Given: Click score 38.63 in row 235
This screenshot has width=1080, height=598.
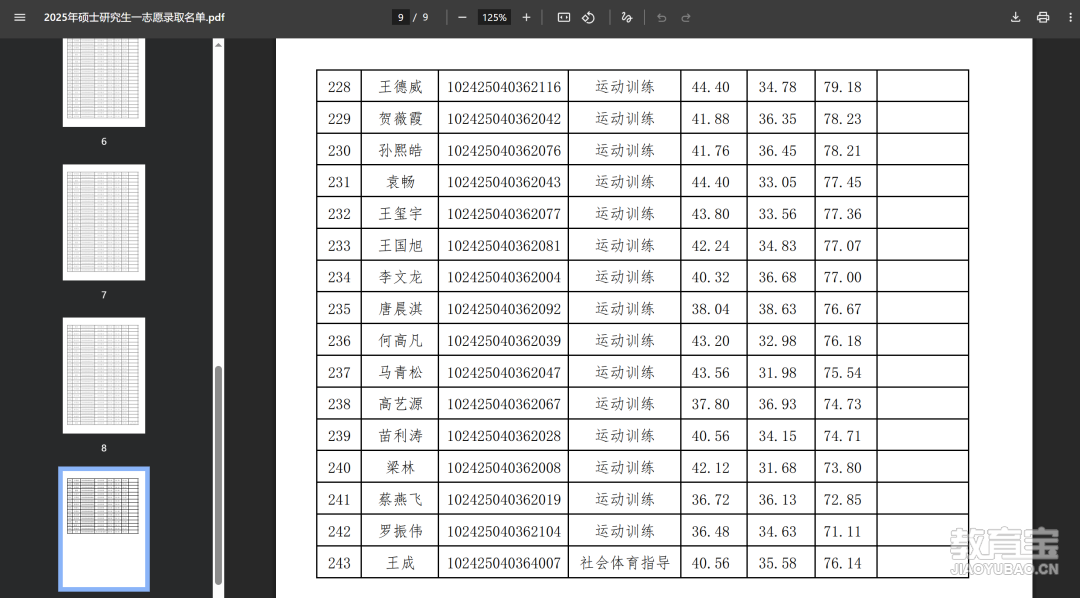Looking at the screenshot, I should click(x=777, y=309).
